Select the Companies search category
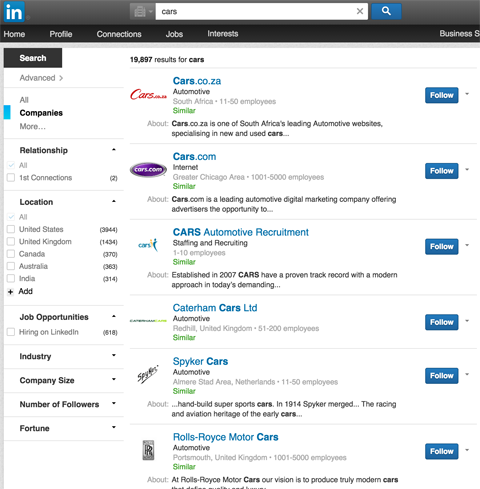480x489 pixels. click(41, 113)
